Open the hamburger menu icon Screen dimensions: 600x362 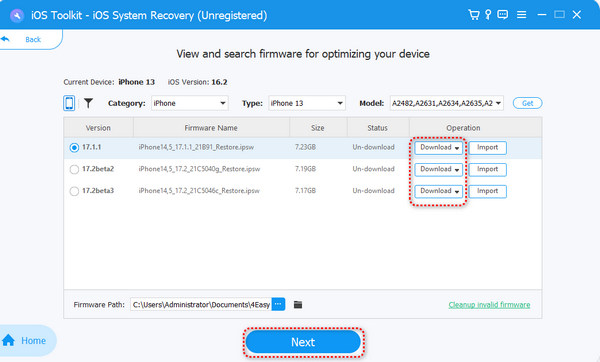coord(522,15)
